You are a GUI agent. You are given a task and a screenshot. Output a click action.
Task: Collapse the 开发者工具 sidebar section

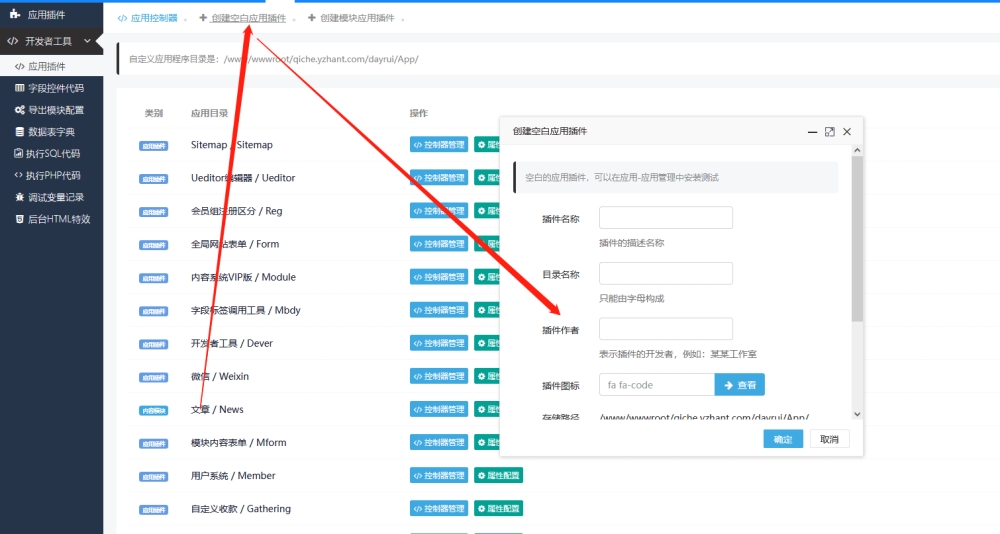[x=51, y=41]
